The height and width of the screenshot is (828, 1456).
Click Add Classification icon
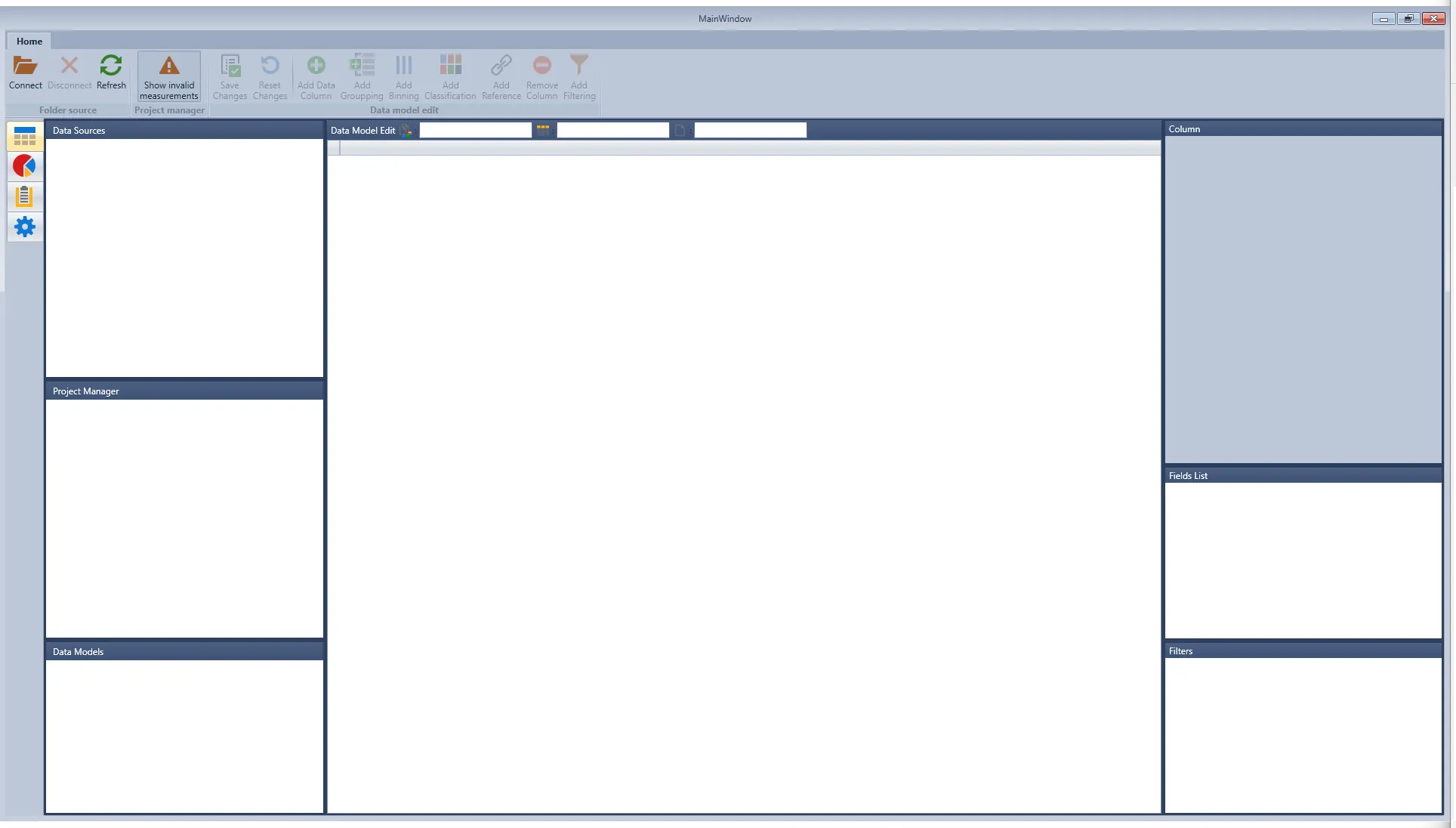click(450, 65)
